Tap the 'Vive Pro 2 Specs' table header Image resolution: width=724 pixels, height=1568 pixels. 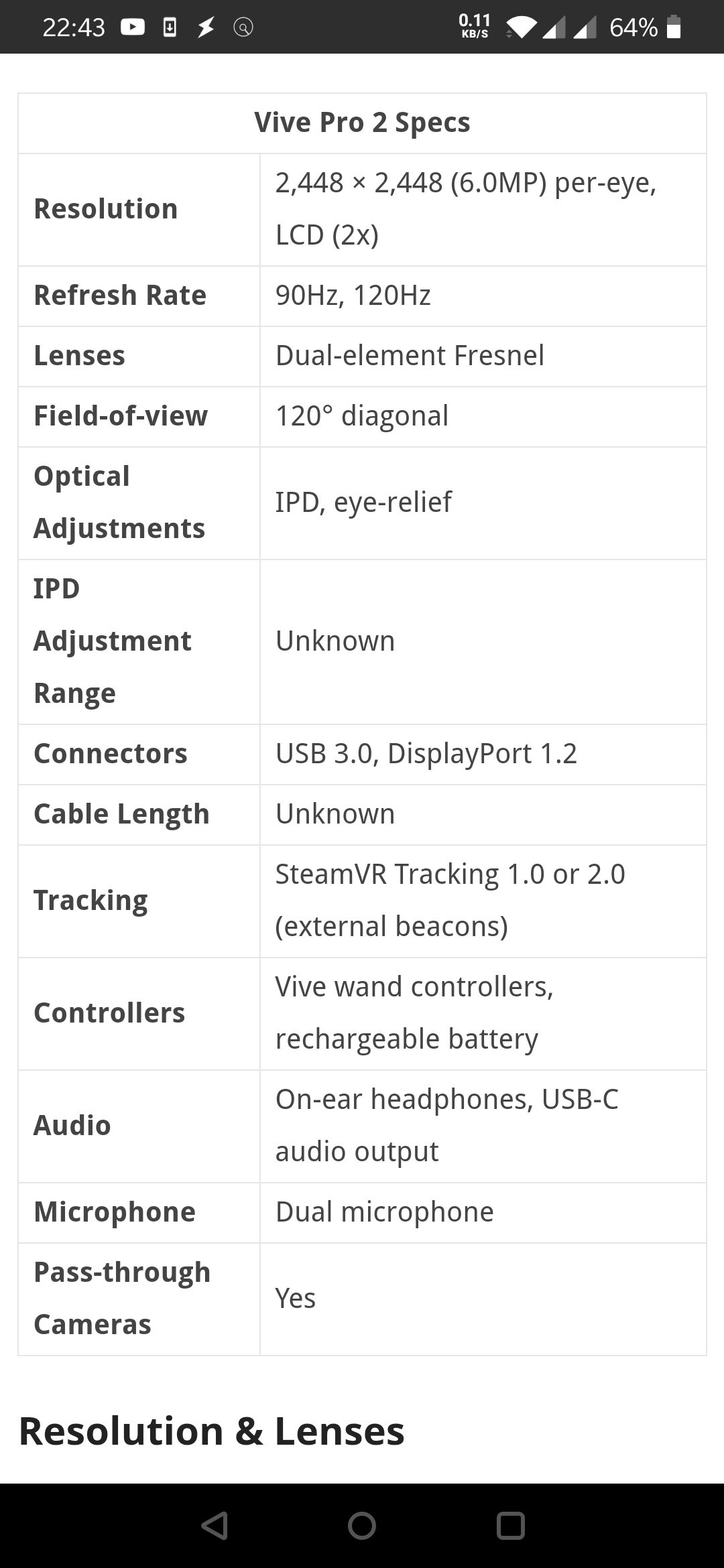click(x=362, y=123)
